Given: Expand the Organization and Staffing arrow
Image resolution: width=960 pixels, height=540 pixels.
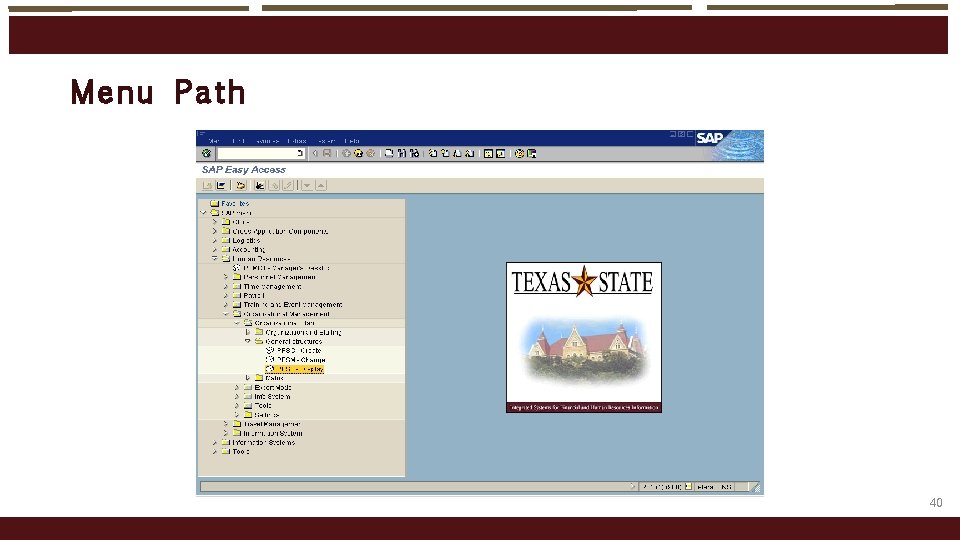Looking at the screenshot, I should pyautogui.click(x=248, y=332).
